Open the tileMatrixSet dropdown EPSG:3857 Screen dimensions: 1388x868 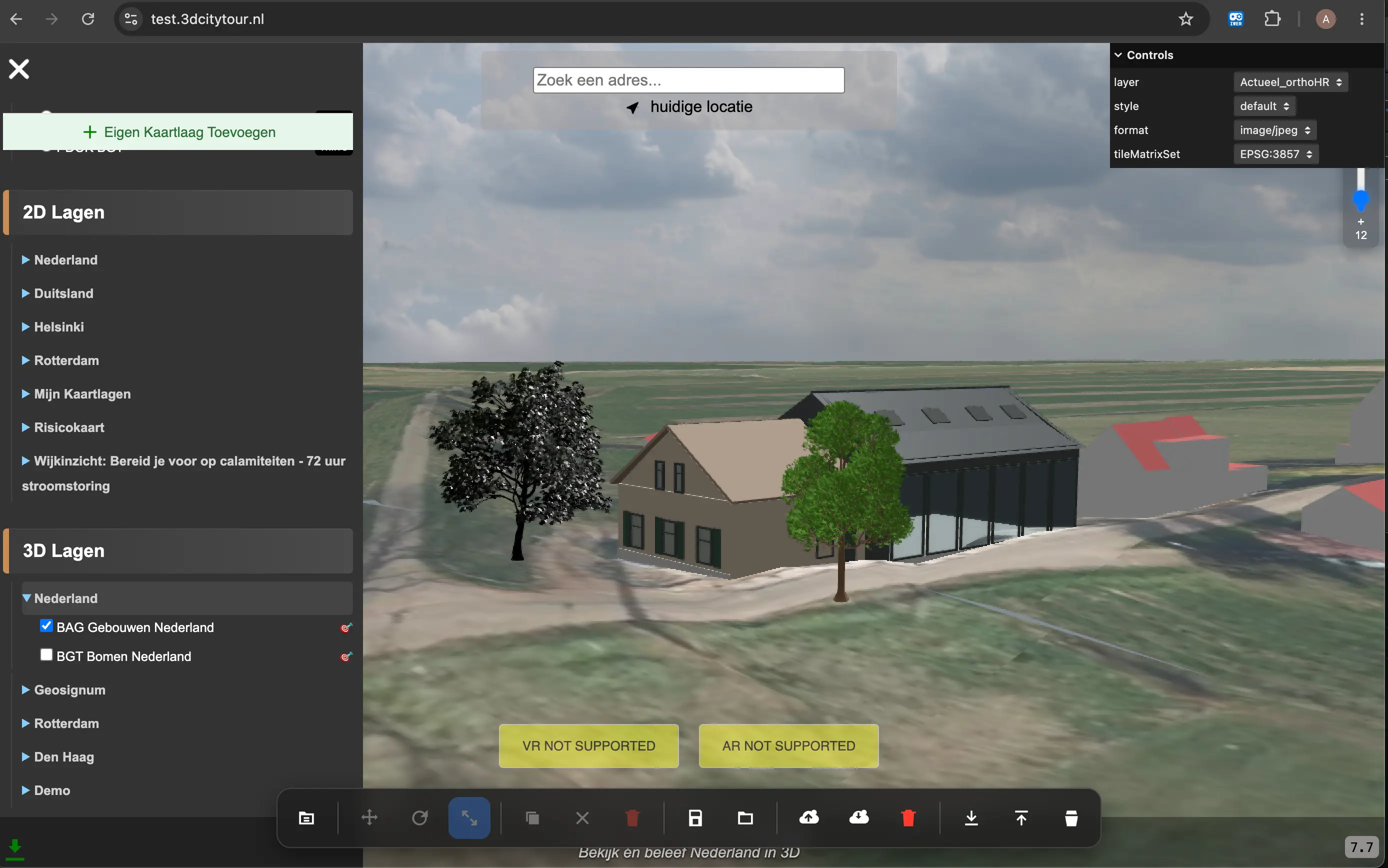pos(1275,154)
